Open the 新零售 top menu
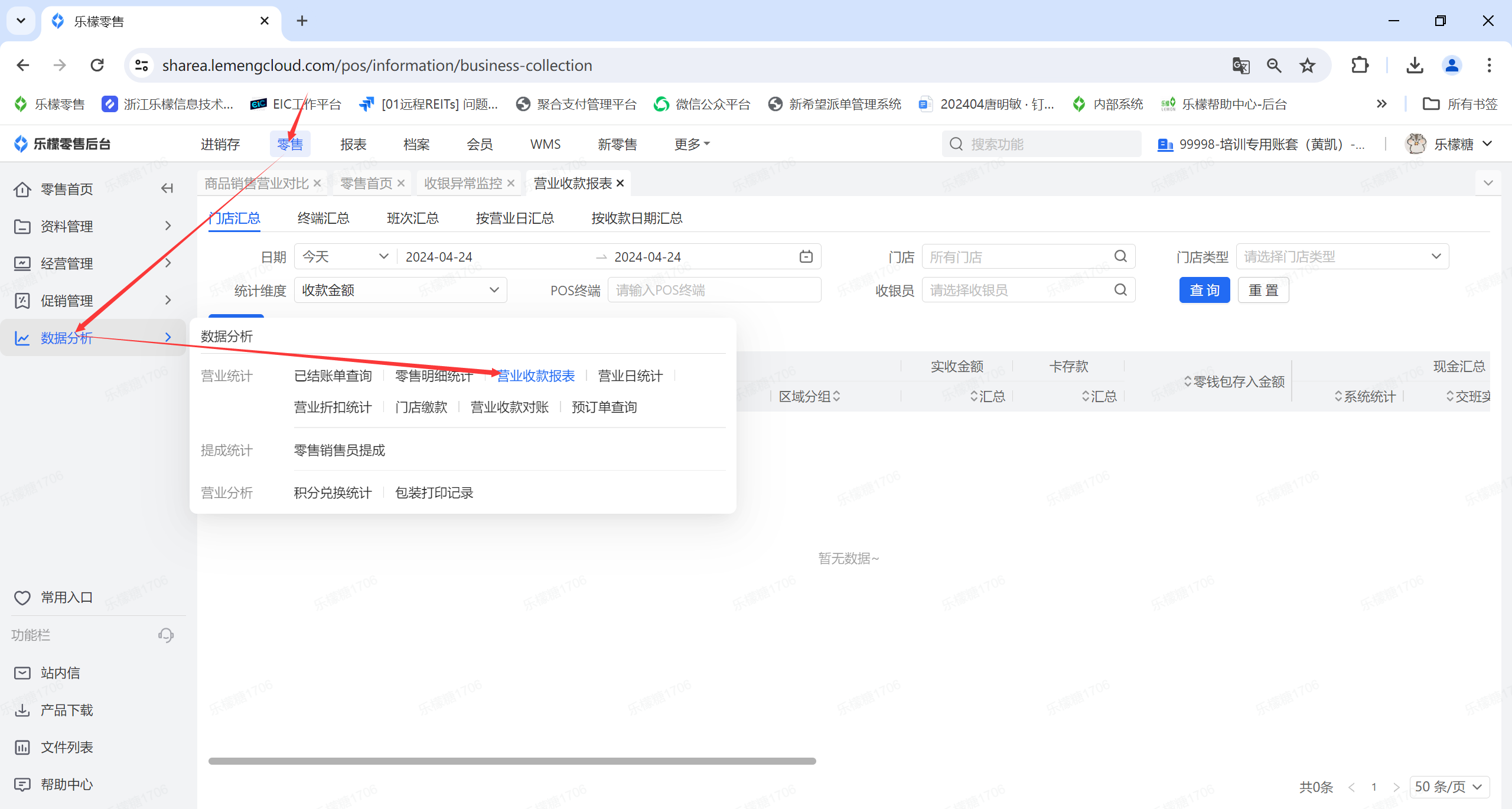Viewport: 1512px width, 809px height. click(x=617, y=144)
